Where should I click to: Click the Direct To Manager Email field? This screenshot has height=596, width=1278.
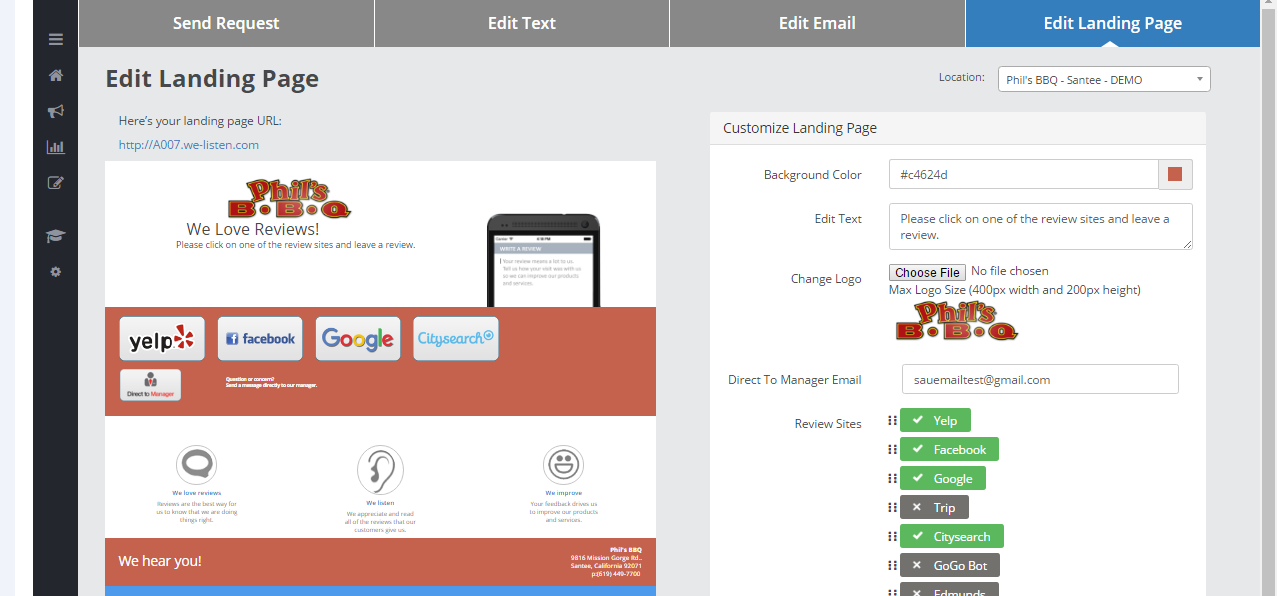click(x=1039, y=380)
